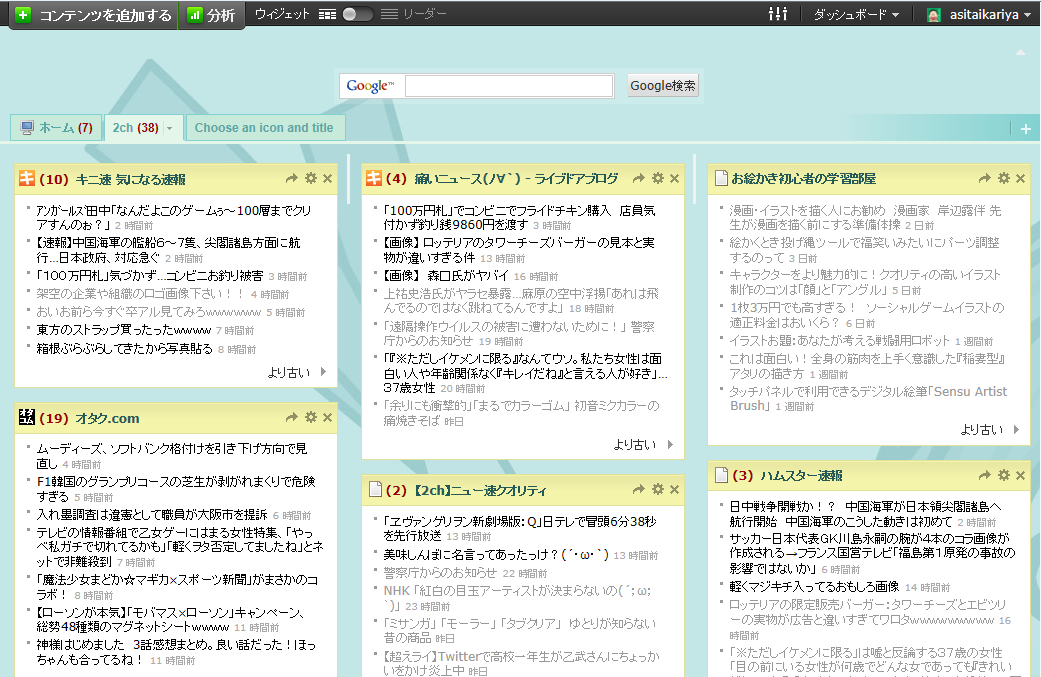Open the 2ch tab dropdown arrow
This screenshot has width=1041, height=677.
click(170, 128)
